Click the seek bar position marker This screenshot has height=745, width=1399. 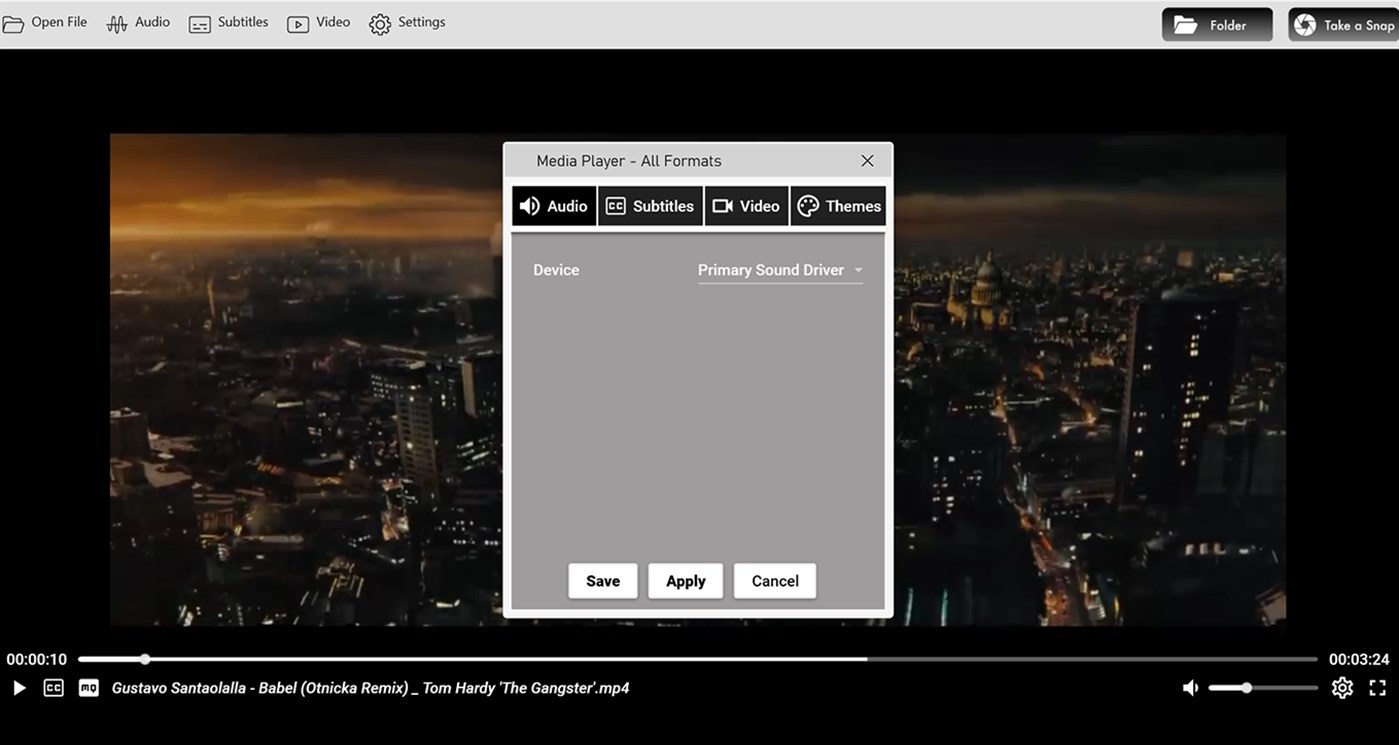(x=145, y=659)
